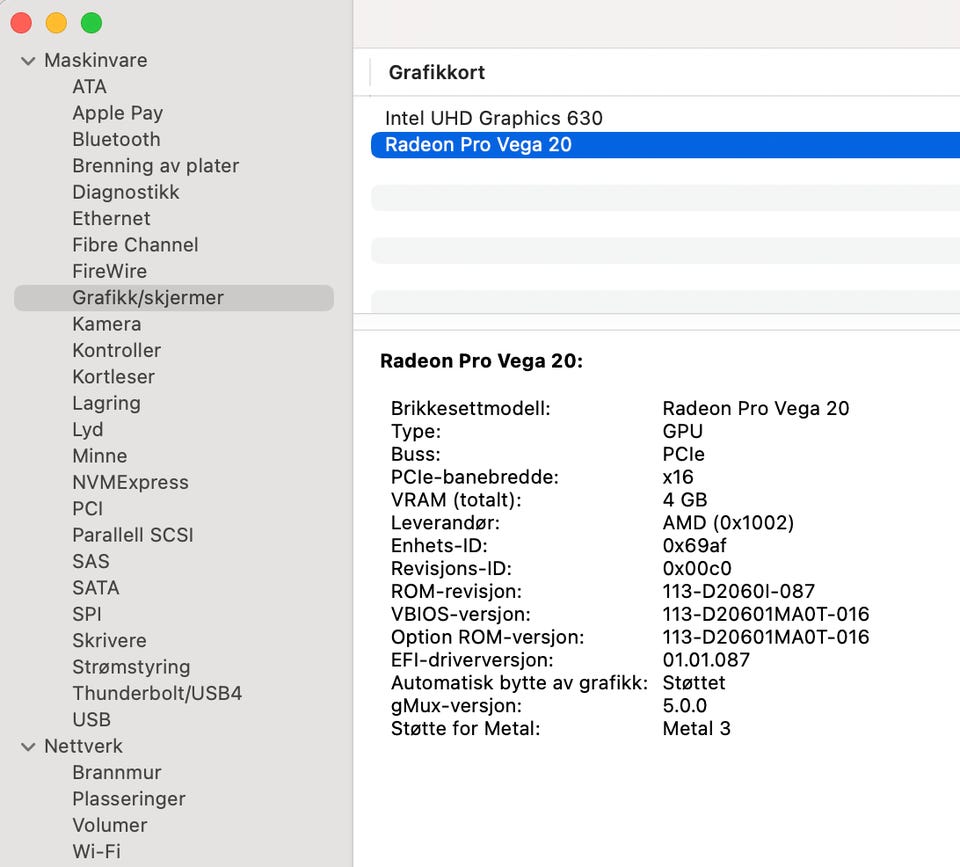Select Wi-Fi in the sidebar
960x867 pixels.
[x=96, y=852]
